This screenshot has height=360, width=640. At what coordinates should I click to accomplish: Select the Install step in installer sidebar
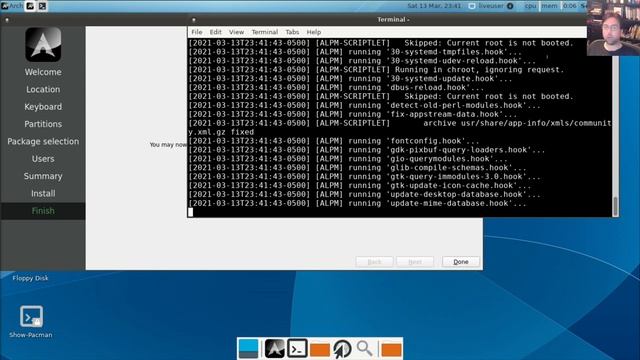[x=43, y=193]
